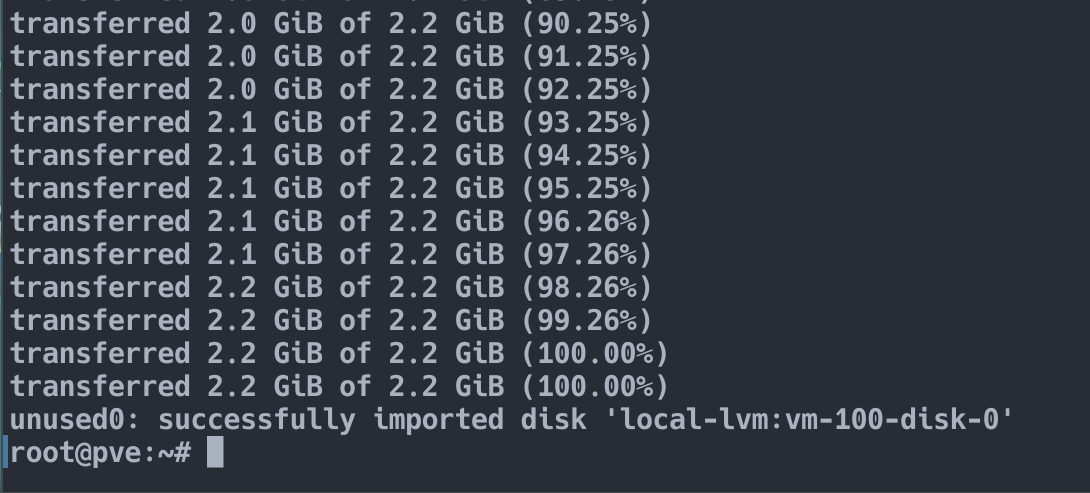Click the word 'transferred' on the 93.25% line
Screen dimensions: 1090x493
[100, 122]
